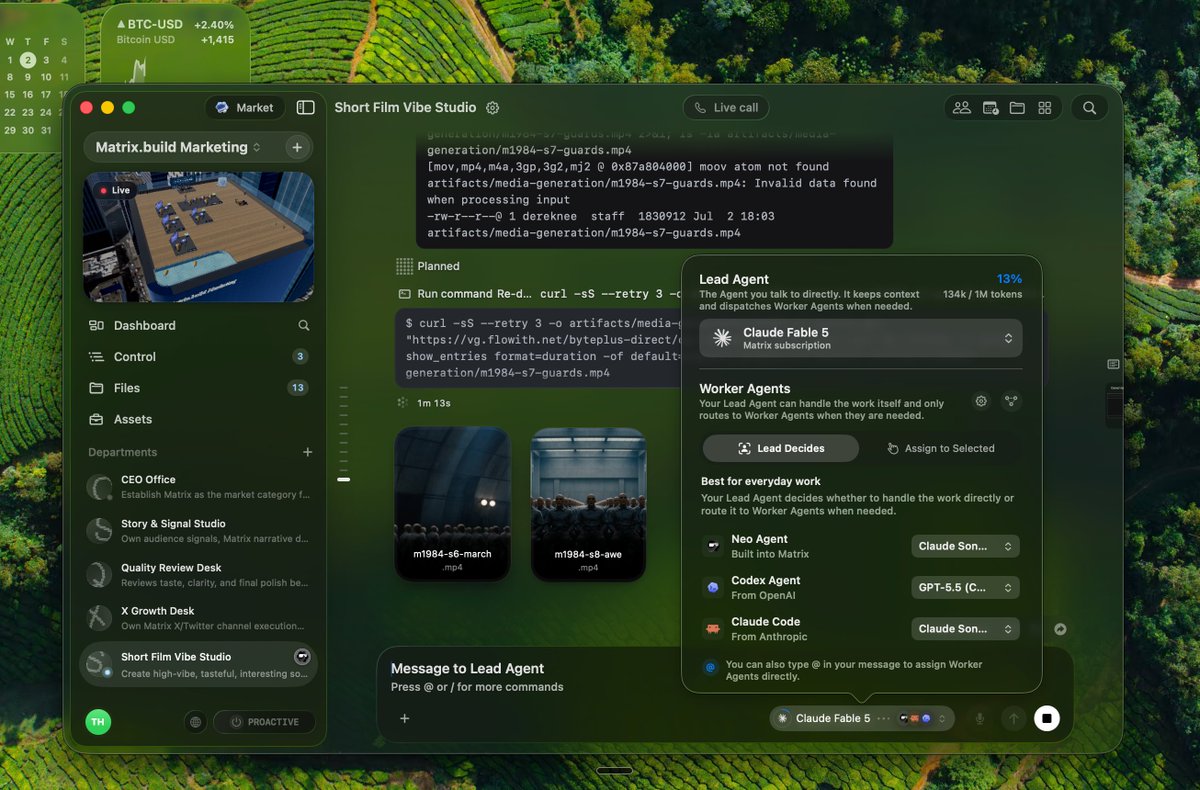
Task: Open the folder icon in top toolbar
Action: tap(1017, 108)
